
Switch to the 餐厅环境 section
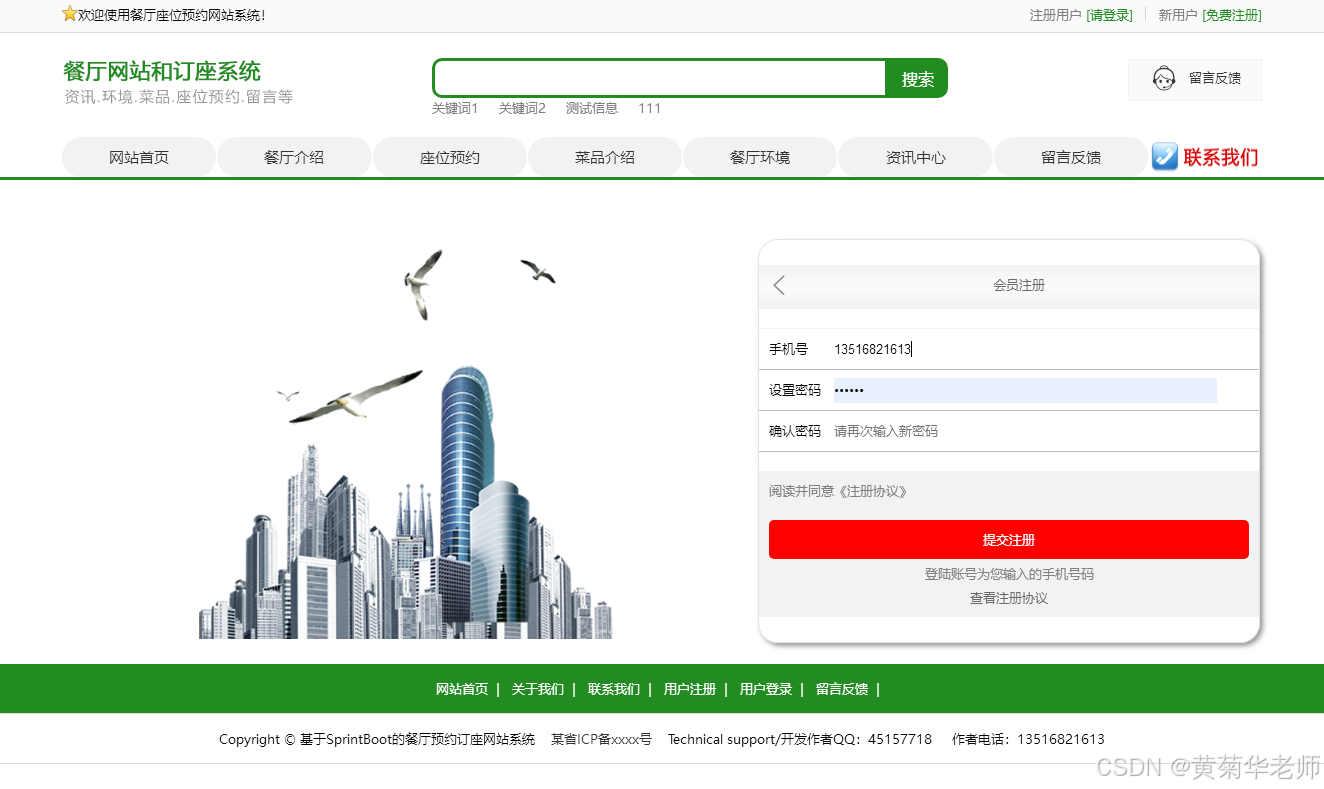click(x=759, y=156)
